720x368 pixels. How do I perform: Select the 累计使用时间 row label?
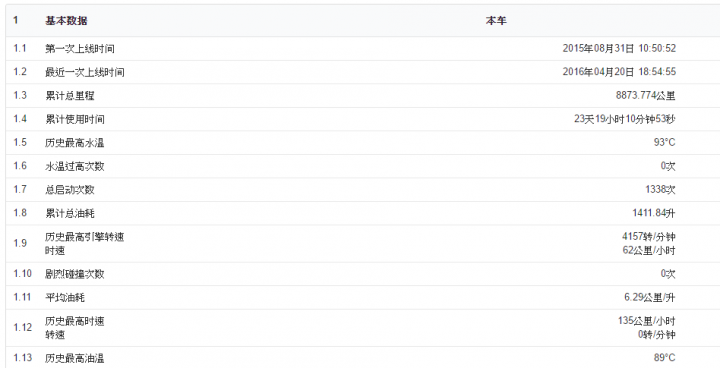[x=75, y=119]
